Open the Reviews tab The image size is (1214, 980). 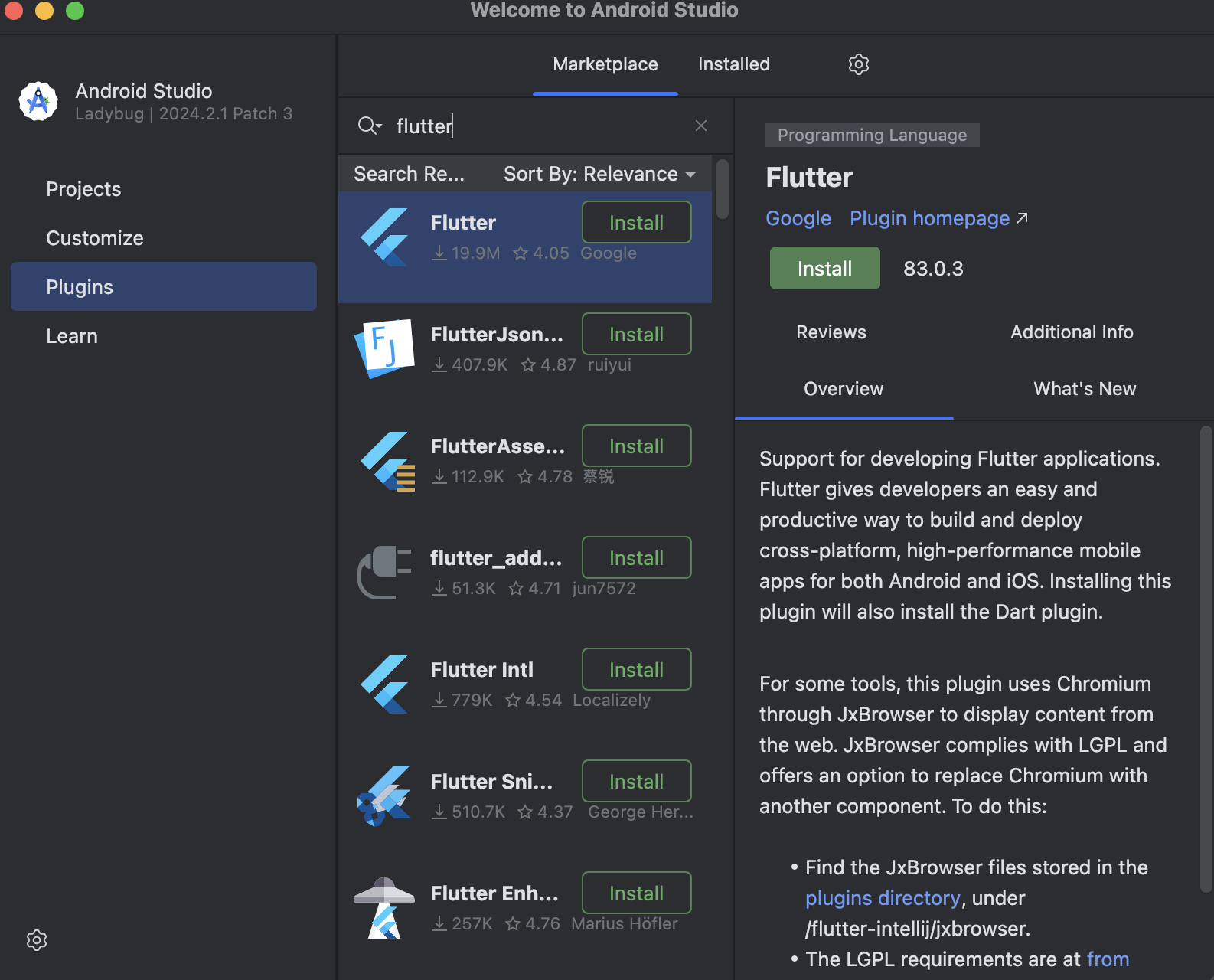click(831, 332)
